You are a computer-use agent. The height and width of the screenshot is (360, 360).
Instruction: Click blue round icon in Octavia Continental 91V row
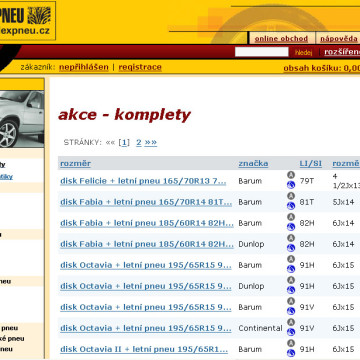291,332
